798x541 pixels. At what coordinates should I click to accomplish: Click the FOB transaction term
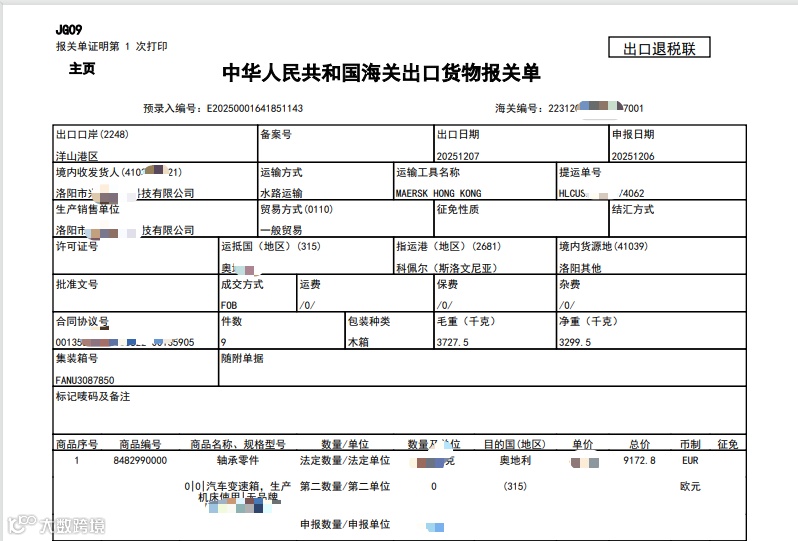(x=229, y=305)
